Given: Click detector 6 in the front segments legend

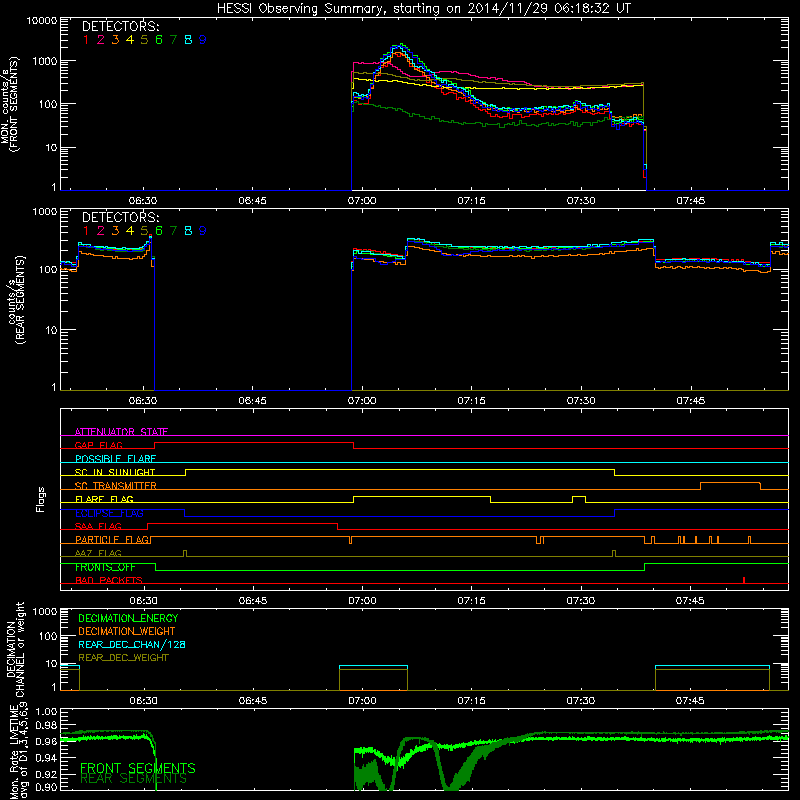Looking at the screenshot, I should [159, 40].
